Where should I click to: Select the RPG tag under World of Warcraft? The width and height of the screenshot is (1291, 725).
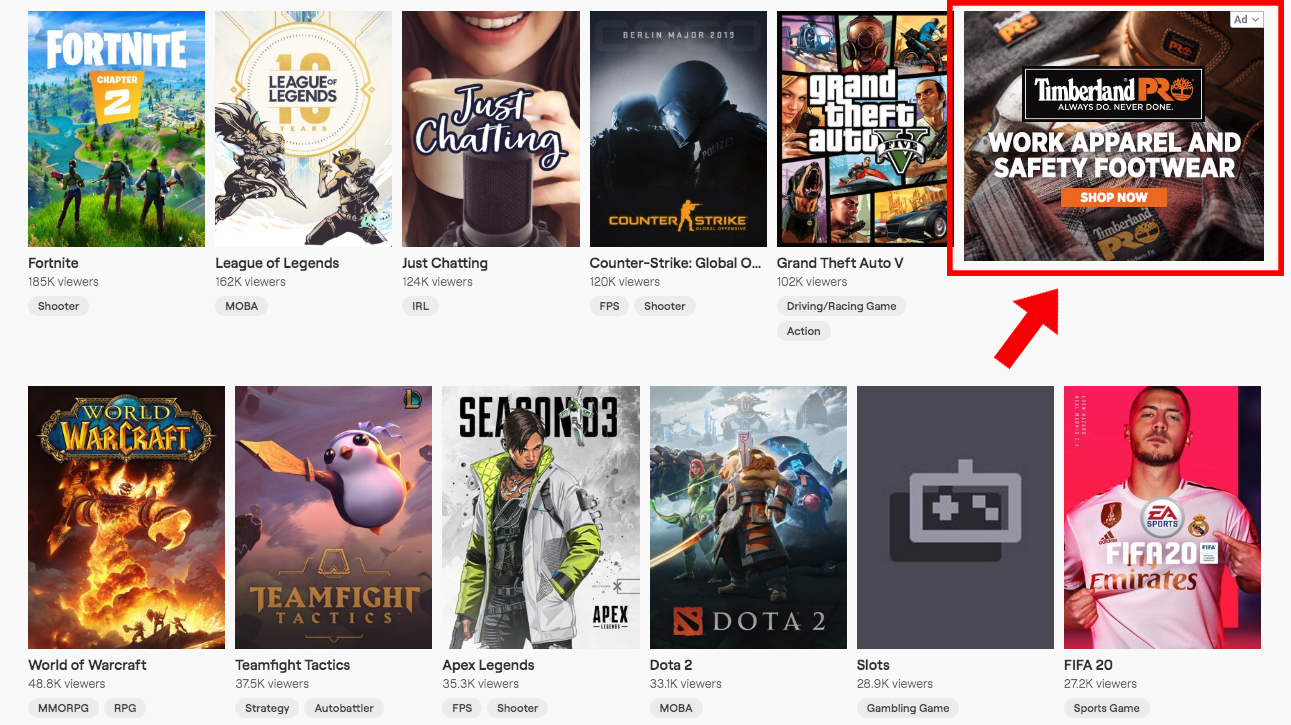pyautogui.click(x=125, y=708)
